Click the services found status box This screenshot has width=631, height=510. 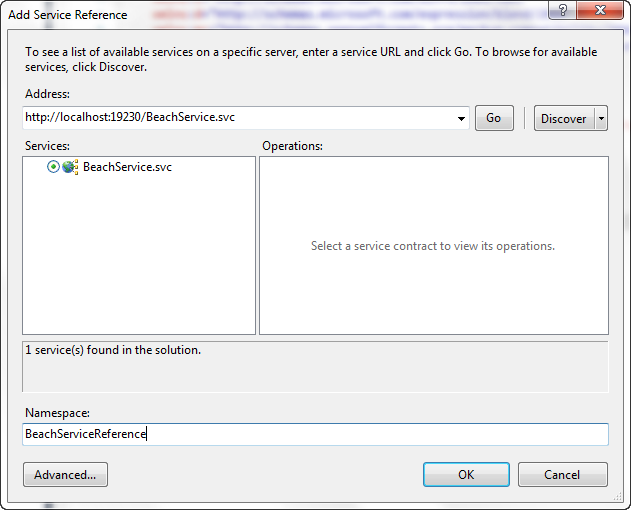click(315, 366)
